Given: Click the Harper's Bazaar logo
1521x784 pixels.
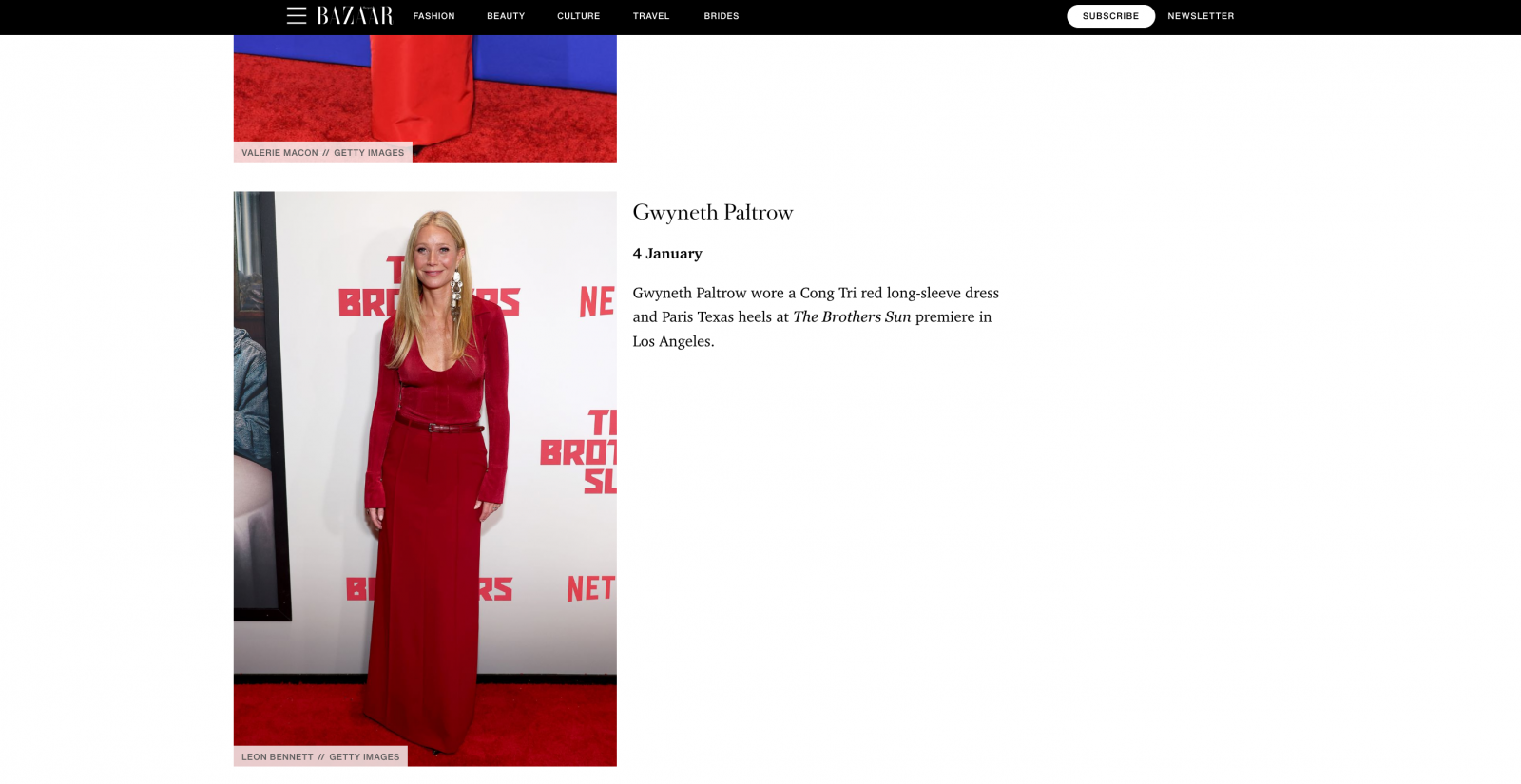Looking at the screenshot, I should [355, 16].
